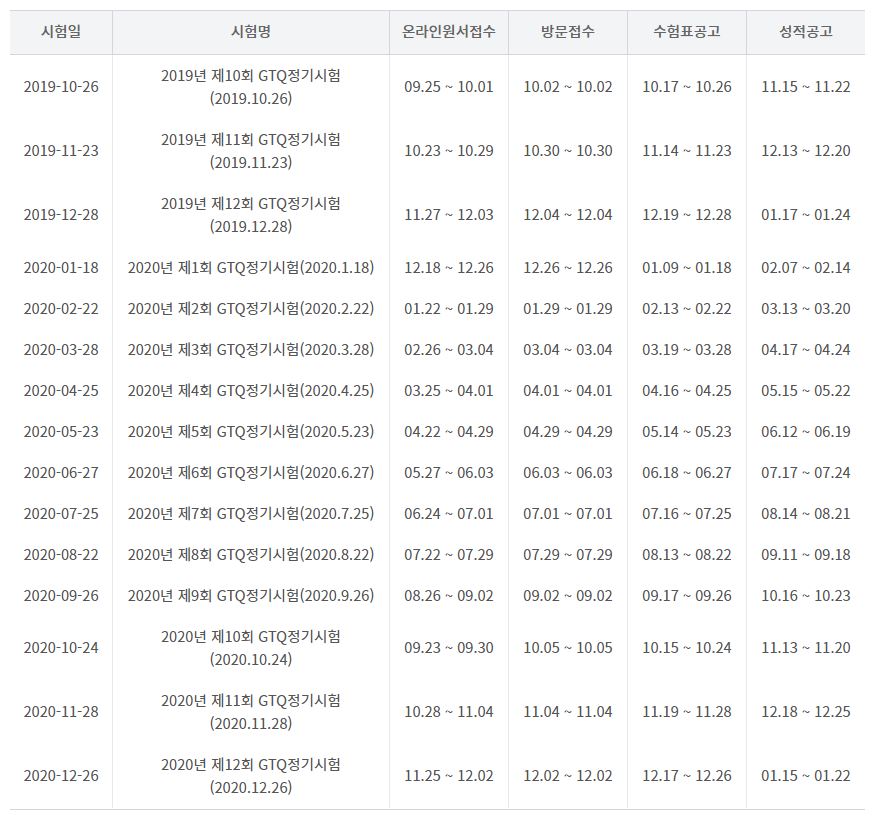This screenshot has width=875, height=819.
Task: Click 2020년 제4회 GTQ정기시험 exam name
Action: (x=251, y=391)
